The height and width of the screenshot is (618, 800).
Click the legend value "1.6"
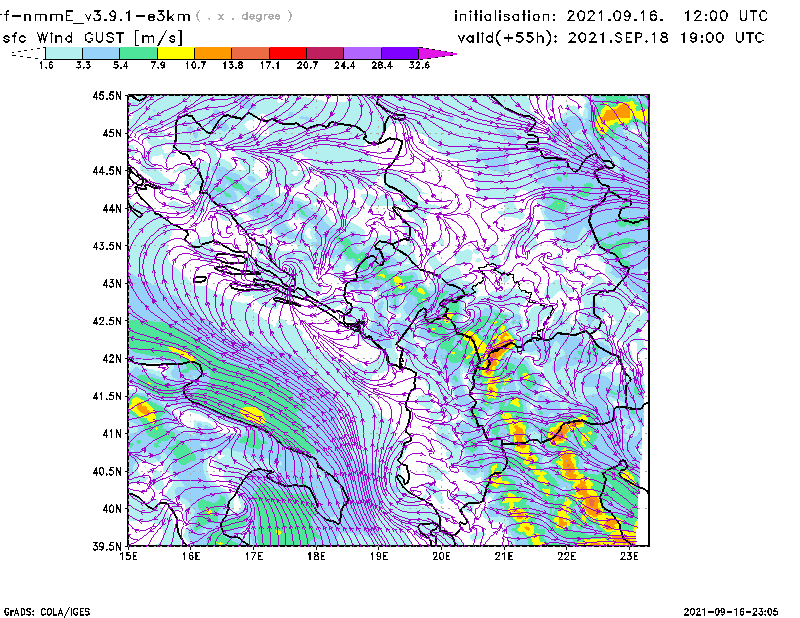pos(46,65)
